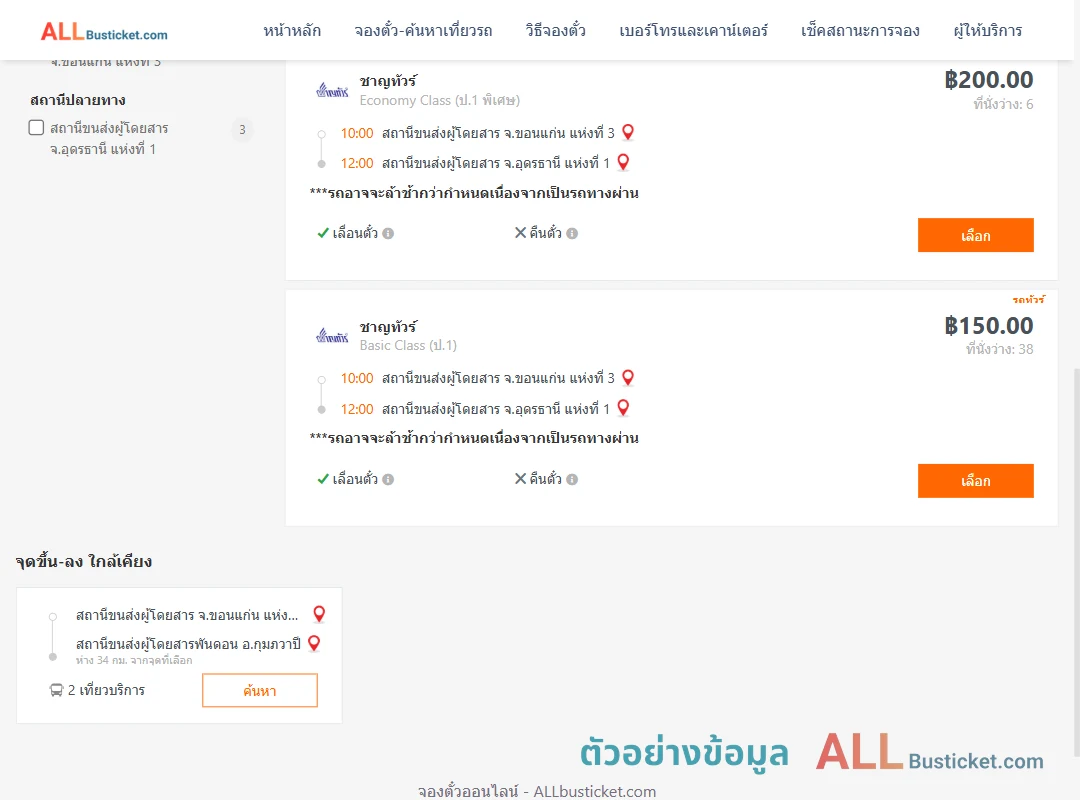Show เลื่อนตั๋ว info icon on Economy trip

(x=388, y=234)
